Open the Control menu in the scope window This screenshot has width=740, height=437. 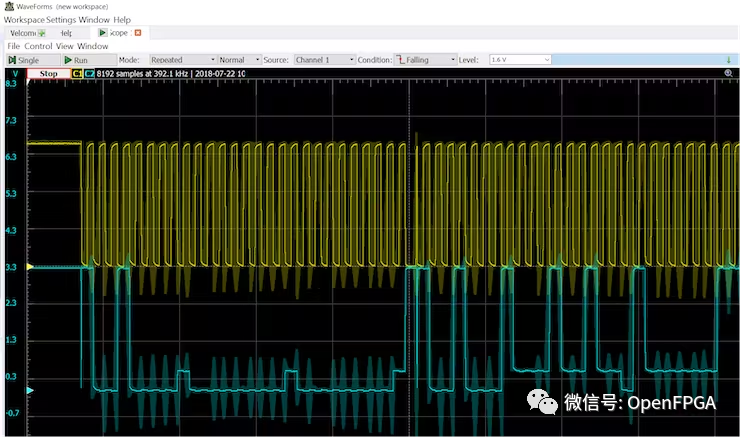[38, 46]
